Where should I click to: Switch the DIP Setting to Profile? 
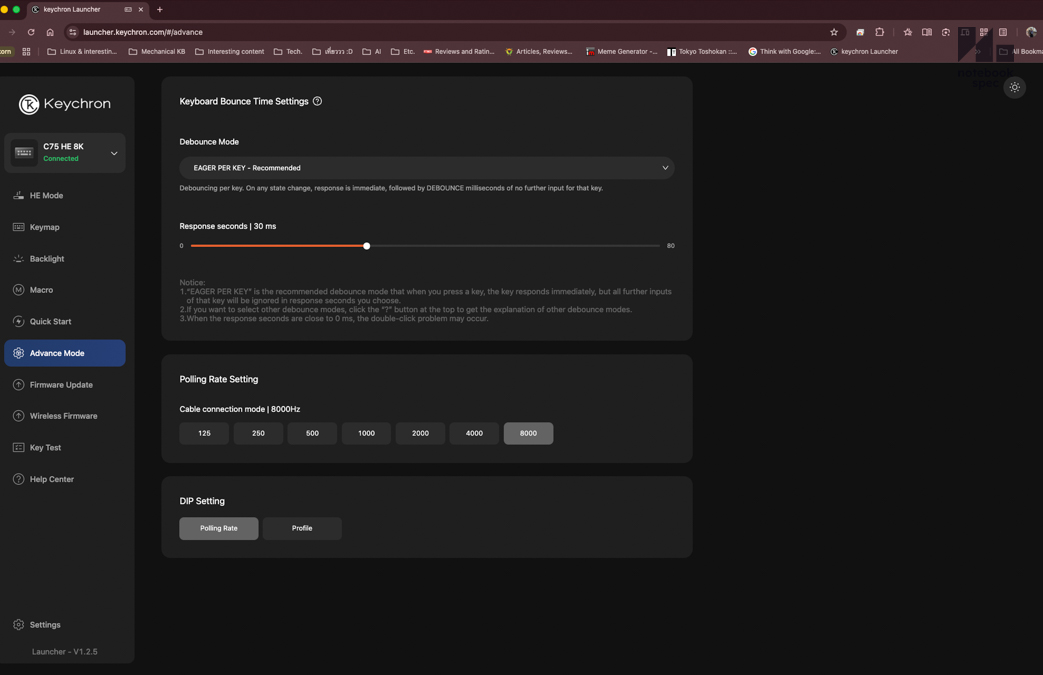point(302,528)
